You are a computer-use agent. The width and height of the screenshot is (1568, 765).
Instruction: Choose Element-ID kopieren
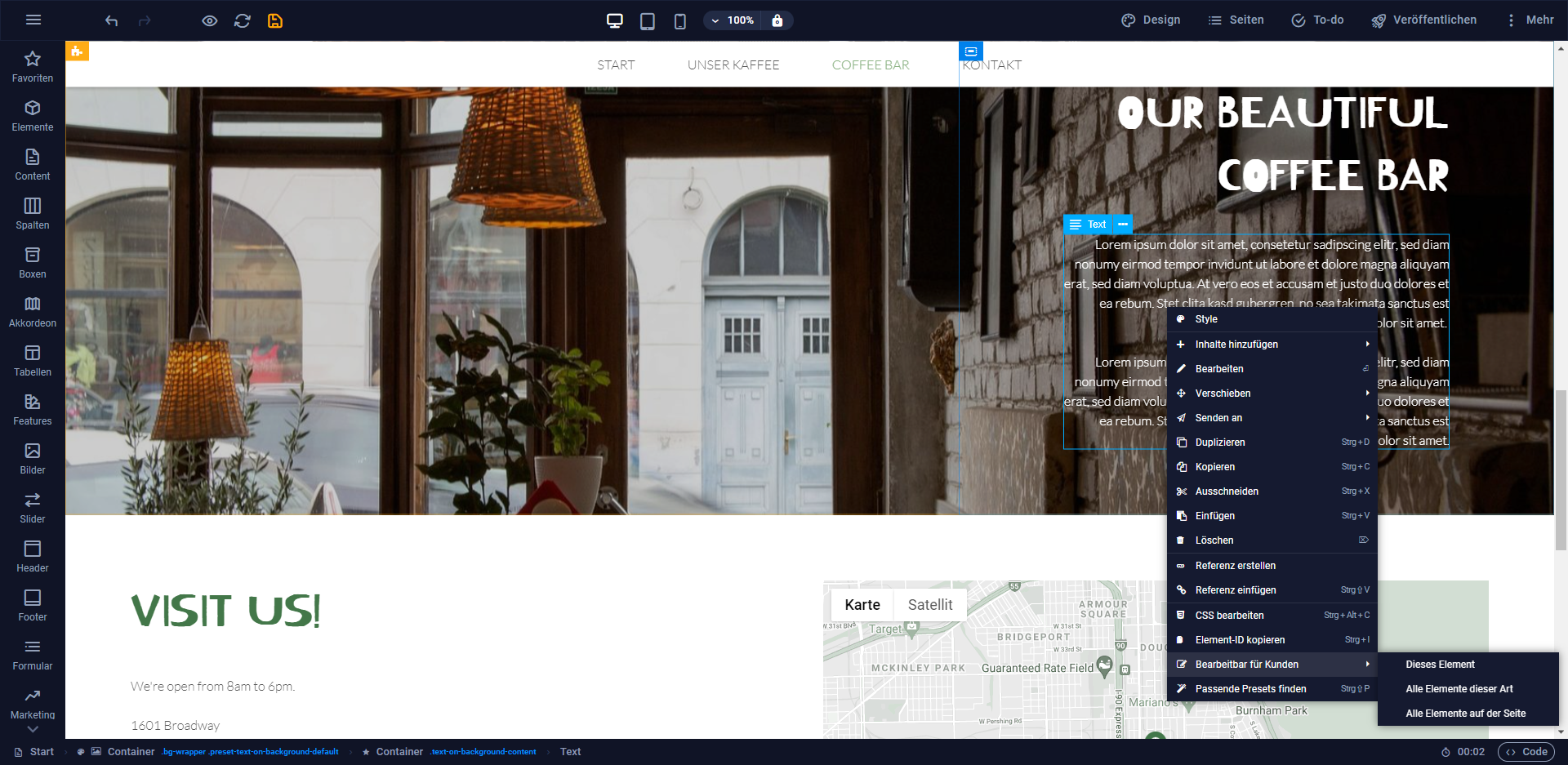point(1272,640)
